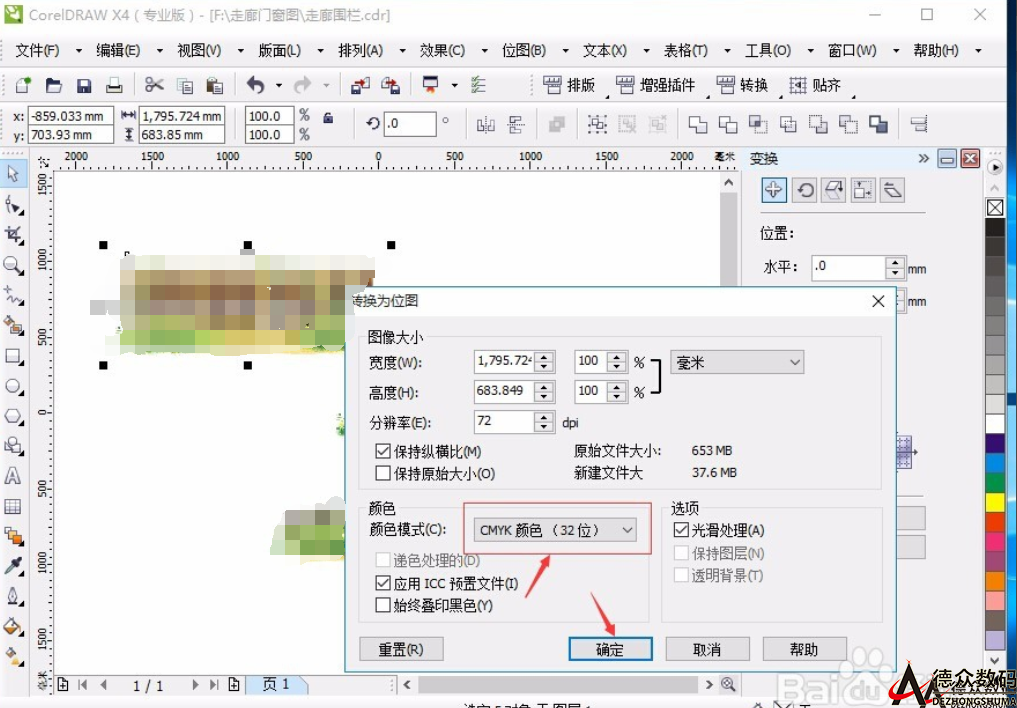Image resolution: width=1017 pixels, height=708 pixels.
Task: Select the Freehand curve tool
Action: [x=13, y=295]
